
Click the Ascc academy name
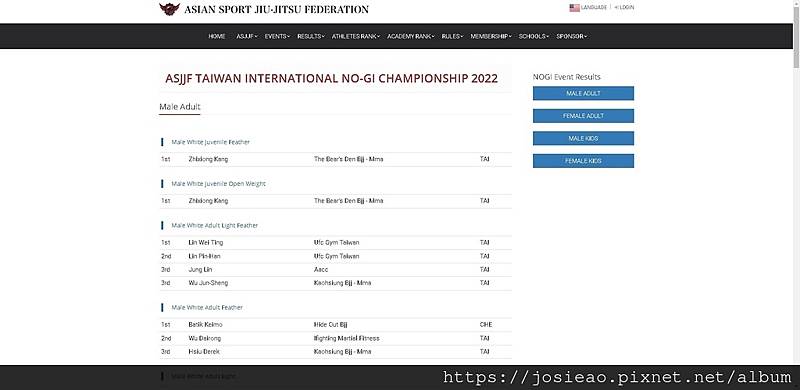tap(321, 270)
